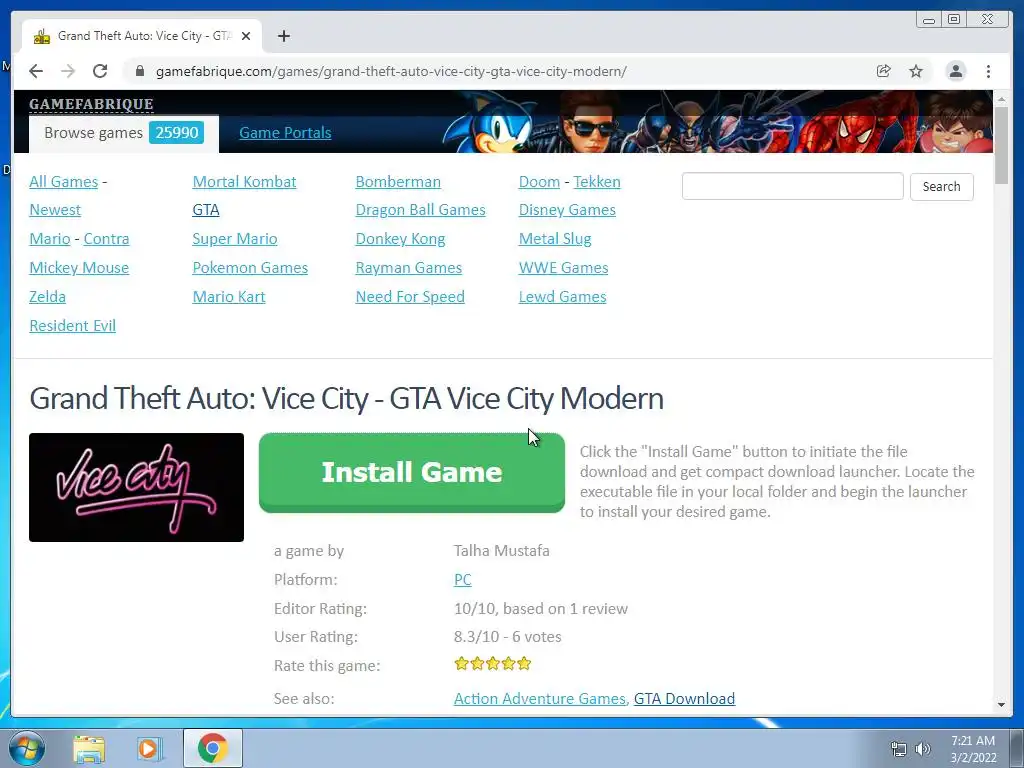The image size is (1024, 768).
Task: Open Dragon Ball Games link
Action: point(421,210)
